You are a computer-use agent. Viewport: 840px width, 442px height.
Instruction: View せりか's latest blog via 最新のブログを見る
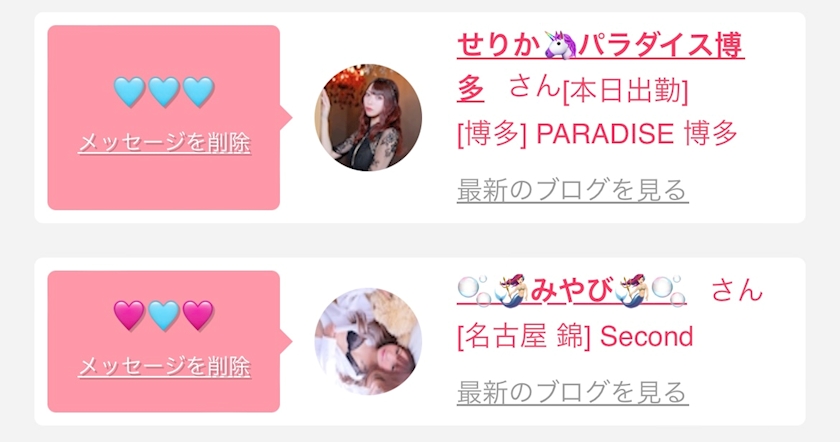click(x=572, y=190)
